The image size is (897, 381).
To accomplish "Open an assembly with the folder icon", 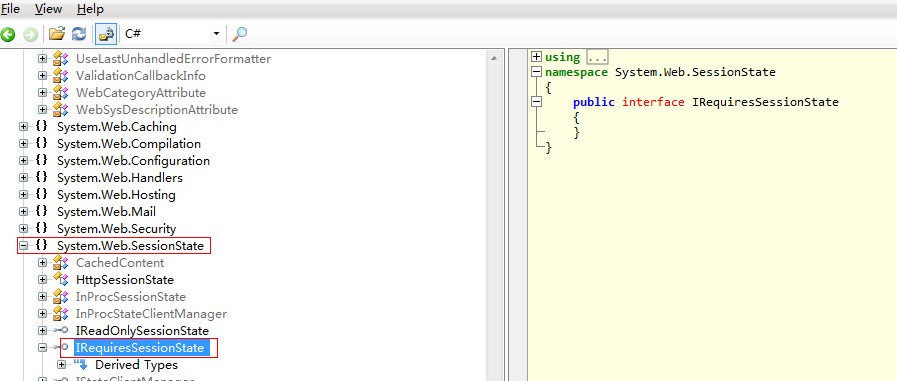I will tap(57, 34).
